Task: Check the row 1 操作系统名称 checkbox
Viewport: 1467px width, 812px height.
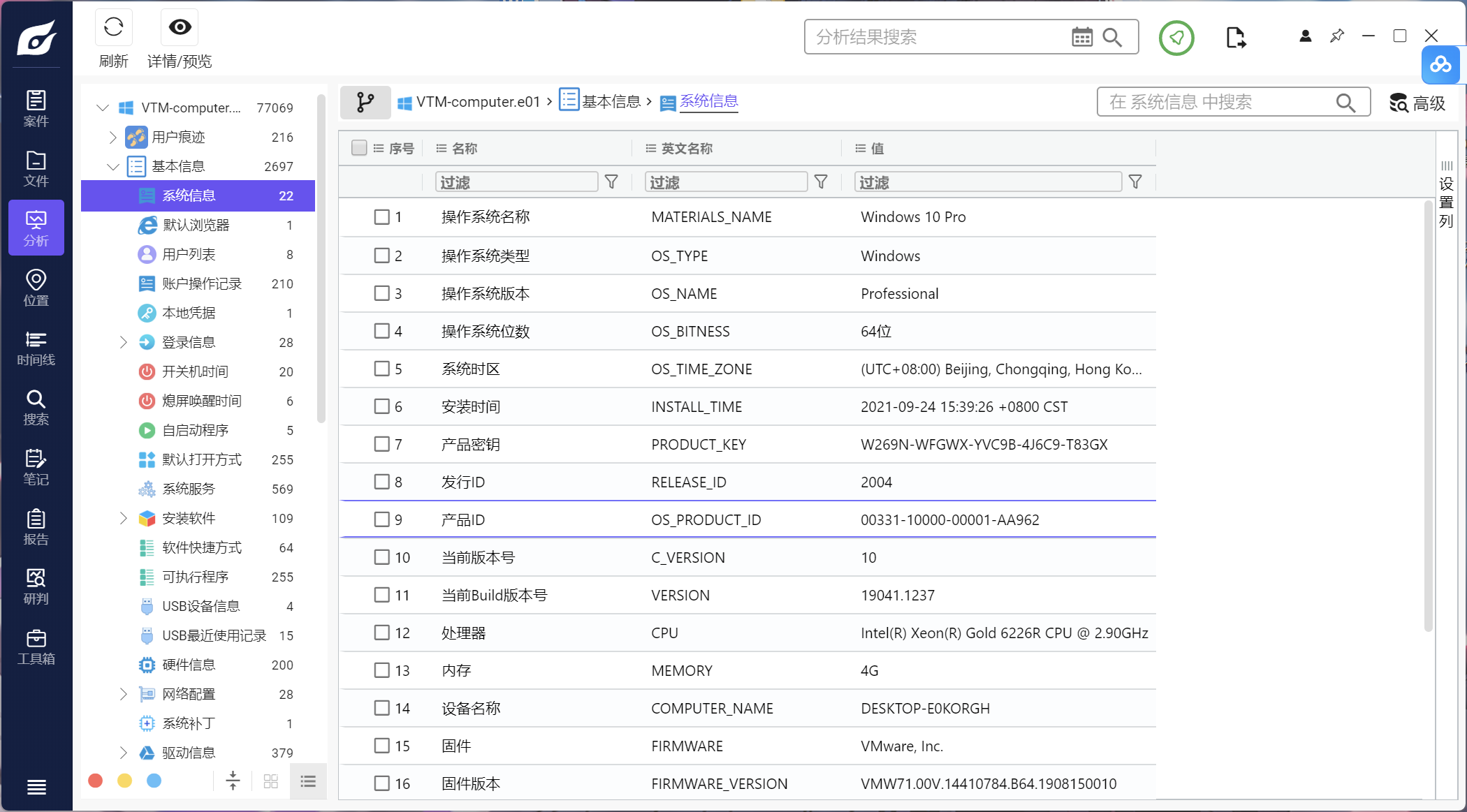Action: pos(381,217)
